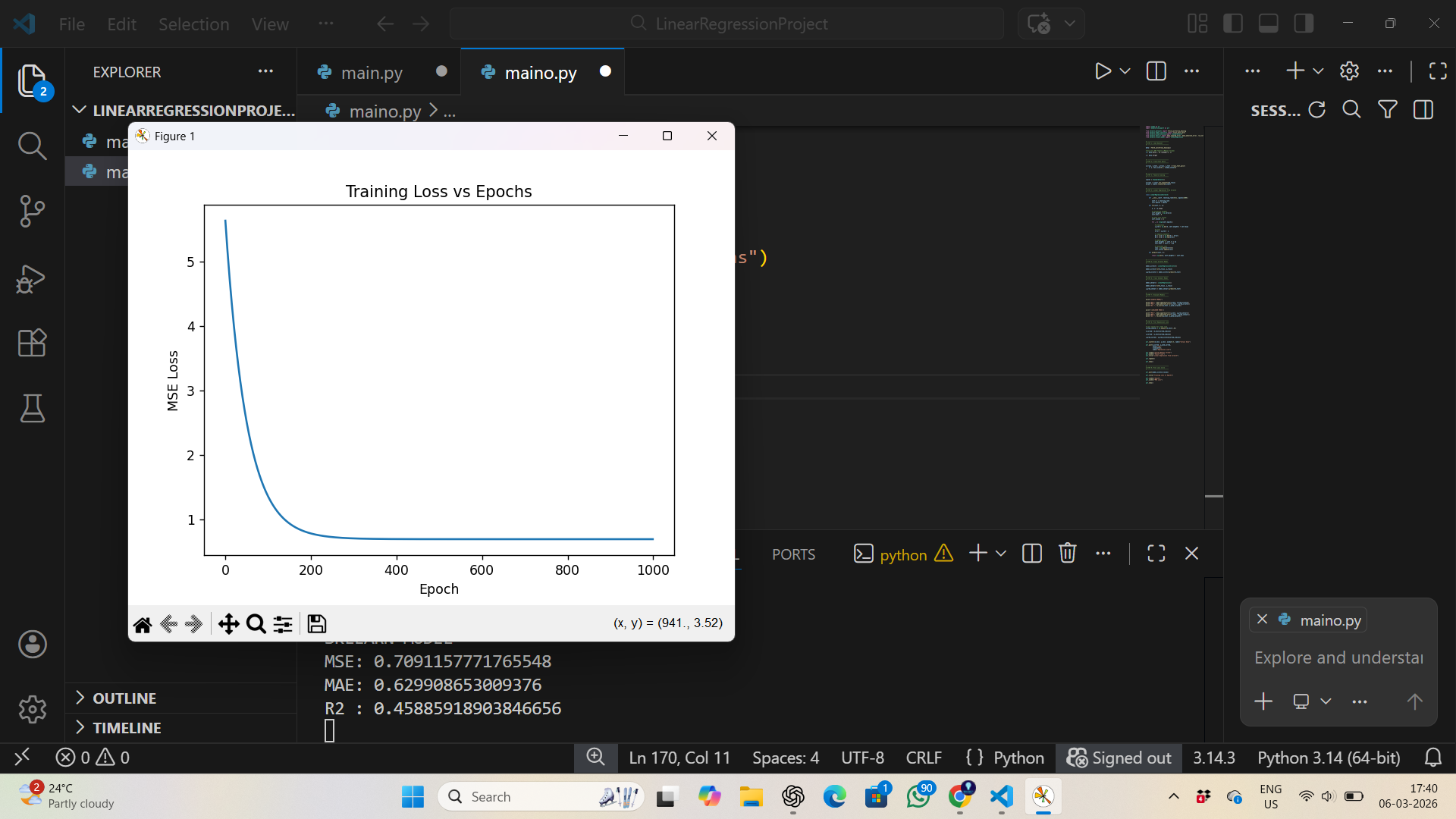This screenshot has height=819, width=1456.
Task: Toggle the bottom panel layout
Action: [x=1269, y=24]
